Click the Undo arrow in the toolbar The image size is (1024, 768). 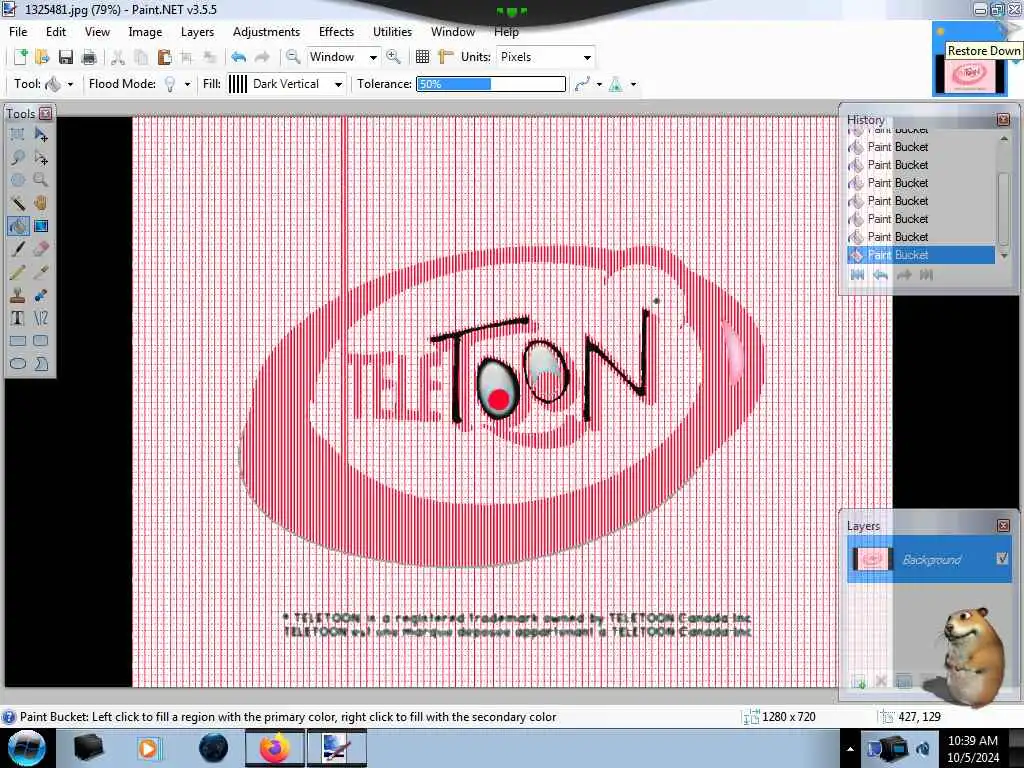(238, 57)
